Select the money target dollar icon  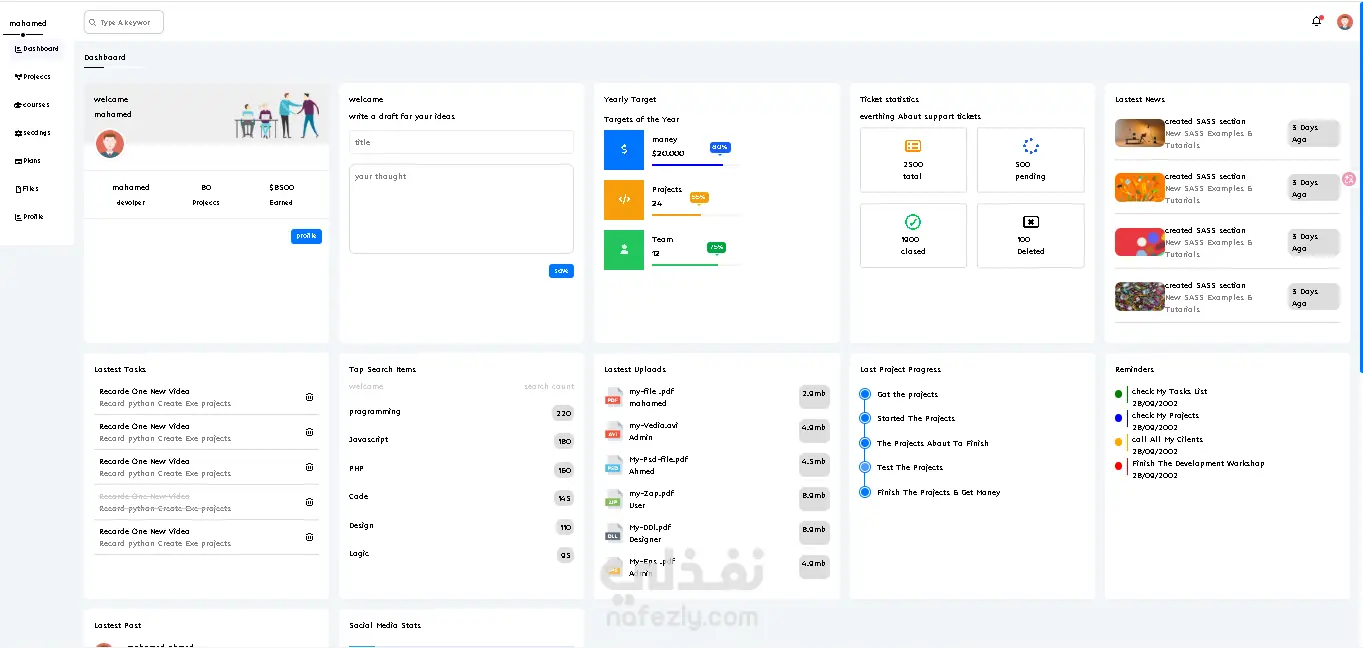(x=624, y=149)
